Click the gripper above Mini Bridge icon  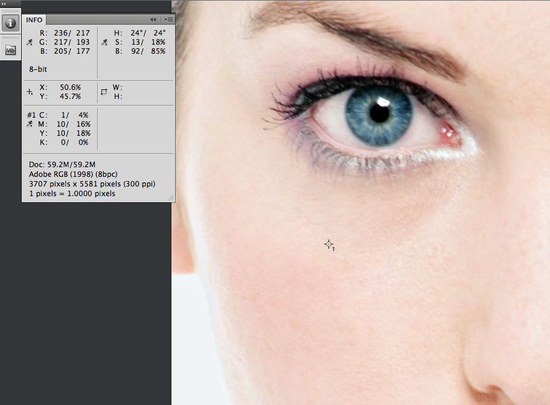[10, 38]
